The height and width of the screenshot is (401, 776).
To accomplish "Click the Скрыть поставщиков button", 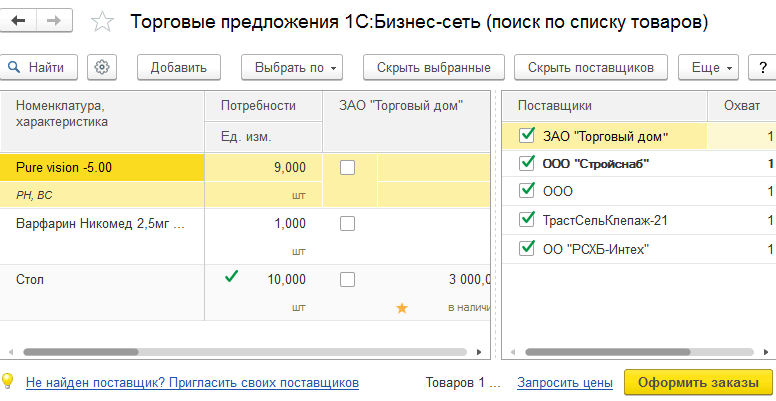I will [591, 67].
